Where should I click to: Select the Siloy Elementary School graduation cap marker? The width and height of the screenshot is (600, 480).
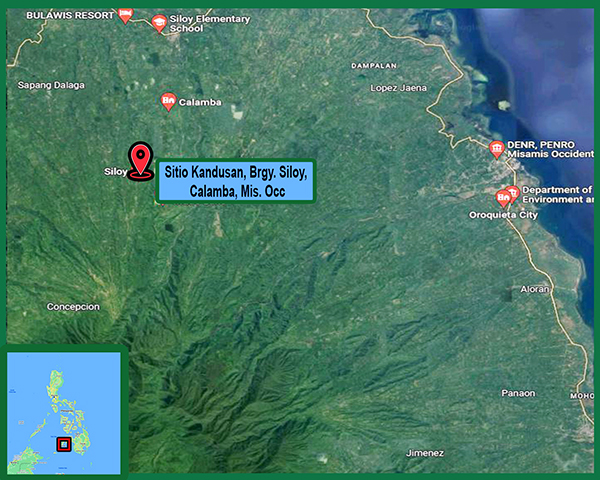[159, 22]
